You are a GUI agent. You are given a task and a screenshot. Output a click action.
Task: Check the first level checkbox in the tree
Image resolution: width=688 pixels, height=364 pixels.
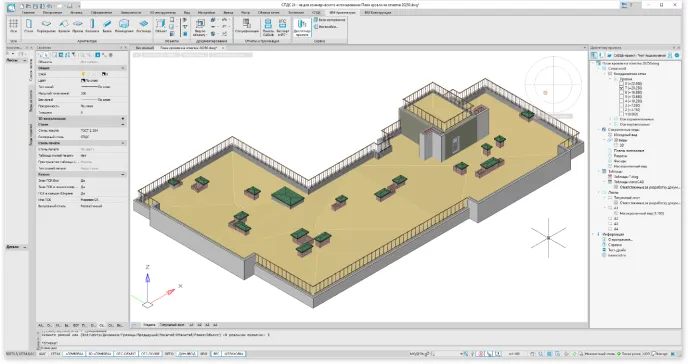pyautogui.click(x=621, y=83)
